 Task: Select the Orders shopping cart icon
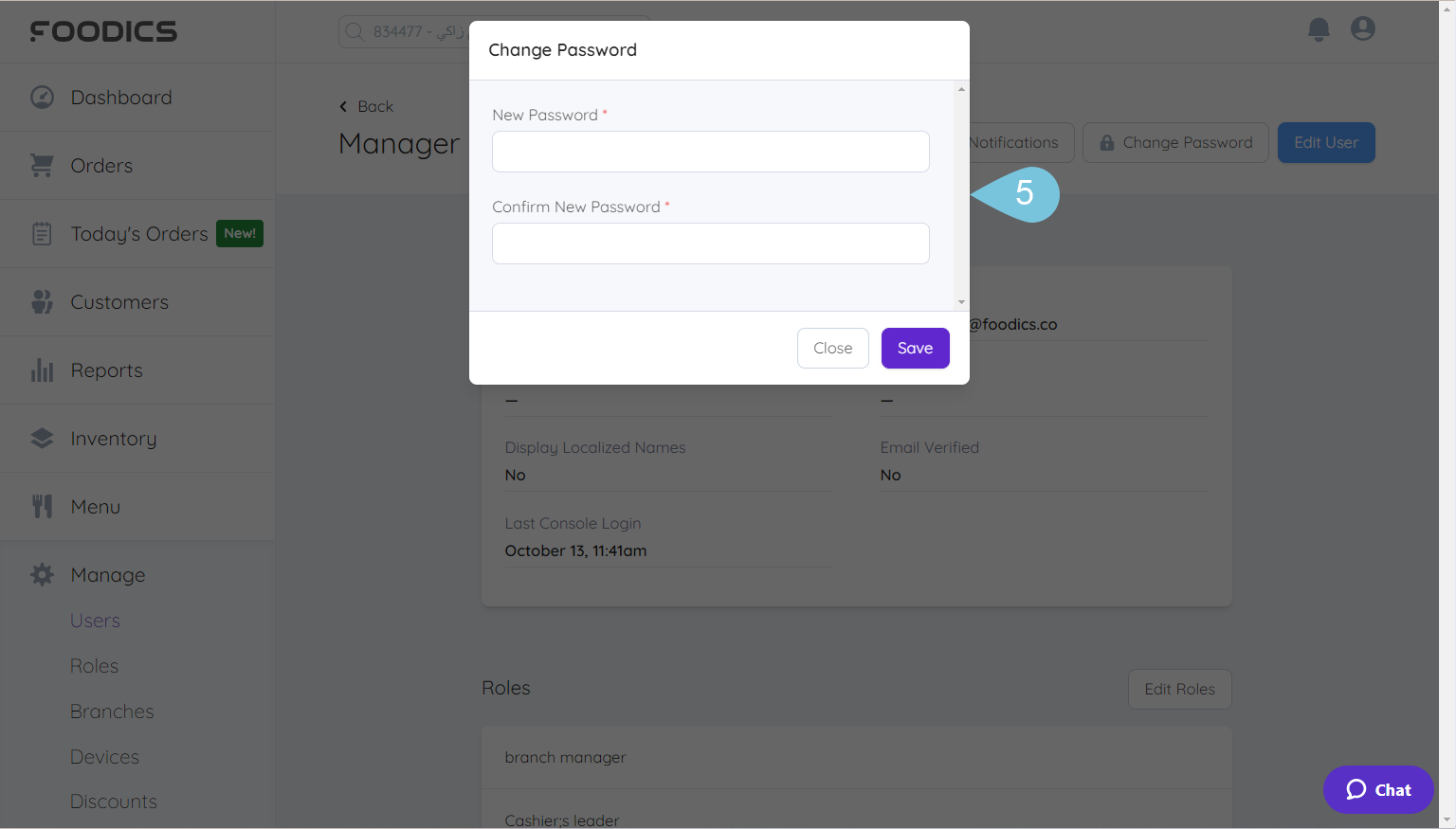(x=43, y=165)
